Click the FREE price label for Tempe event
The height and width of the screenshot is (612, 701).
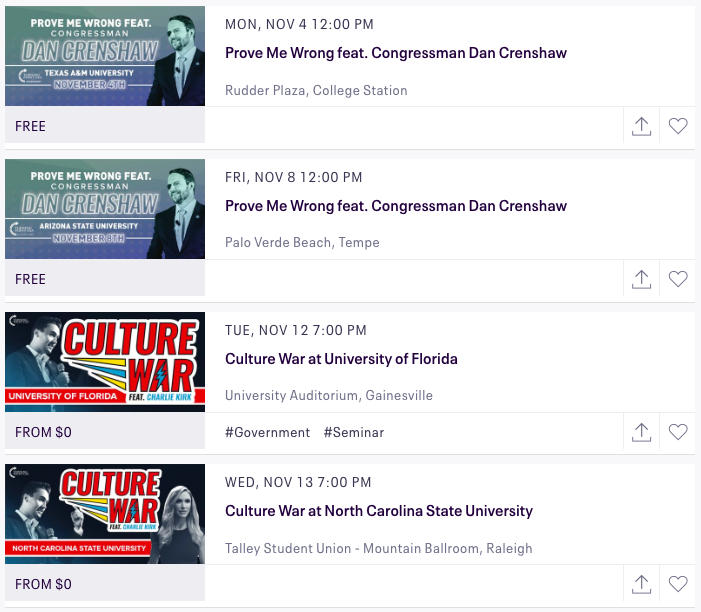(31, 279)
